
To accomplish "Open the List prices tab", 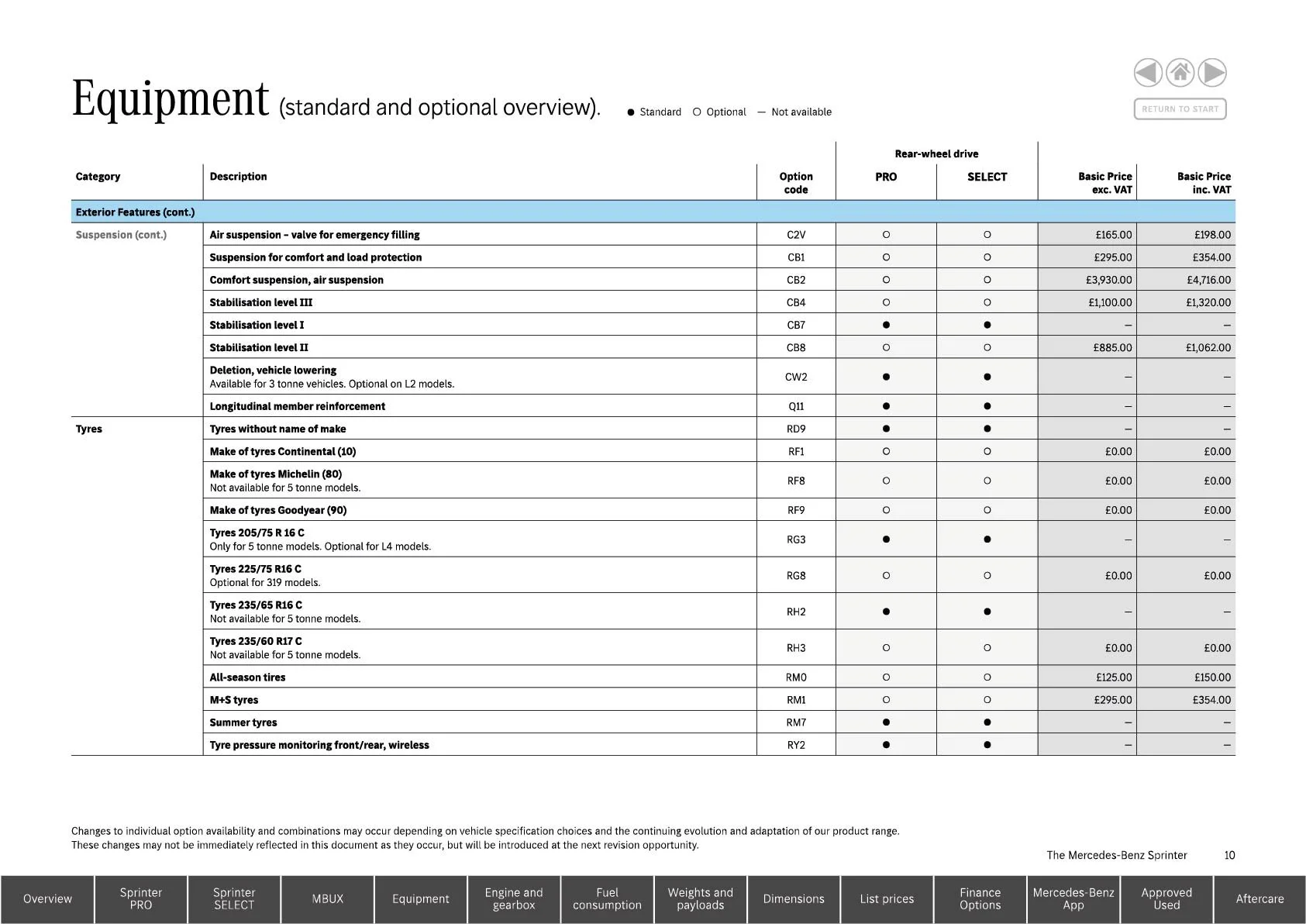I will point(887,899).
